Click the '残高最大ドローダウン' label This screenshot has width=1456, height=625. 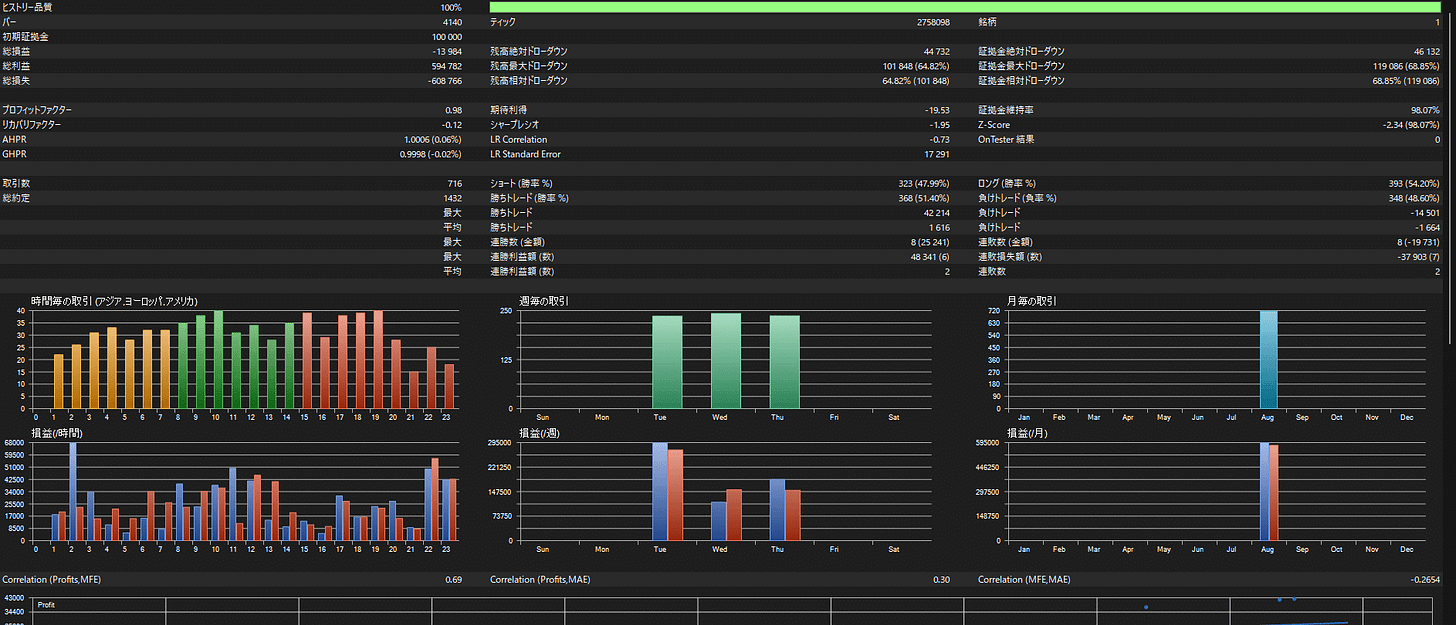pyautogui.click(x=528, y=66)
